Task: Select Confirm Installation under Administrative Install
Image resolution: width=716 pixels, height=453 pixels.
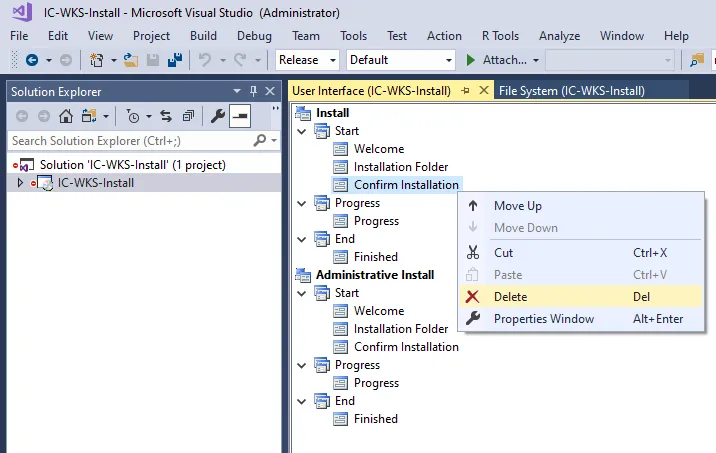Action: tap(406, 347)
